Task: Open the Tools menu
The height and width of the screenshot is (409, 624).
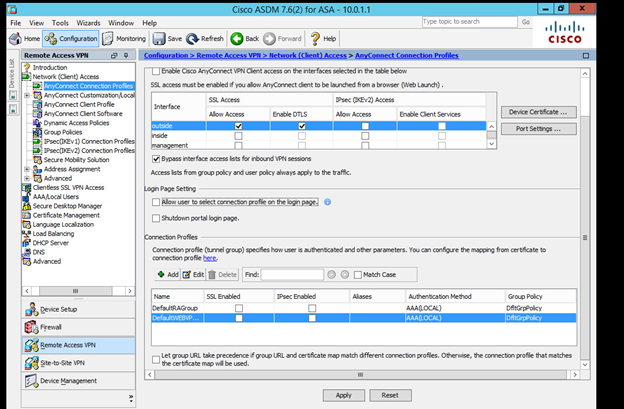Action: point(60,22)
